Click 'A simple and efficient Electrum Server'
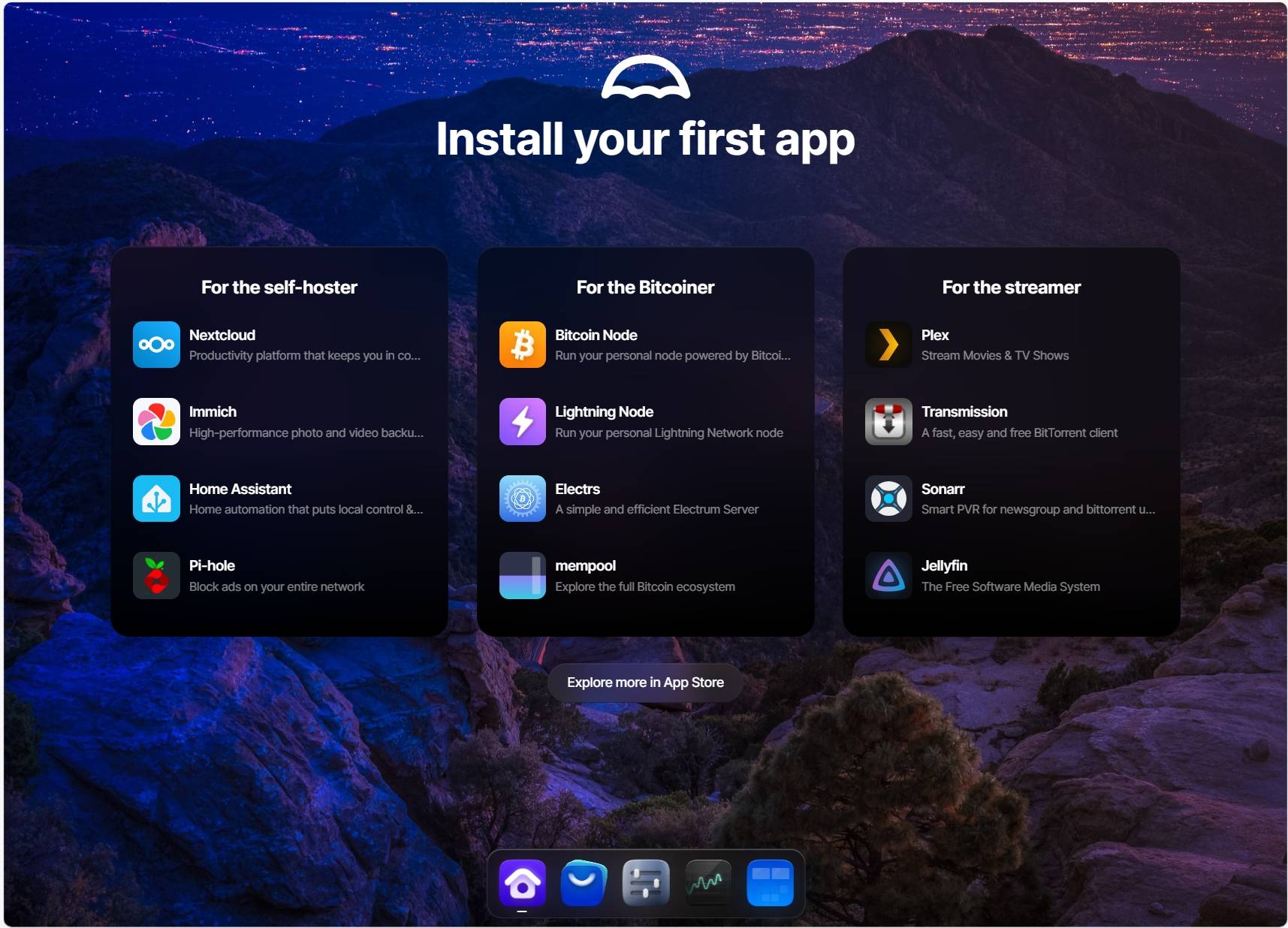The image size is (1288, 928). (x=657, y=509)
